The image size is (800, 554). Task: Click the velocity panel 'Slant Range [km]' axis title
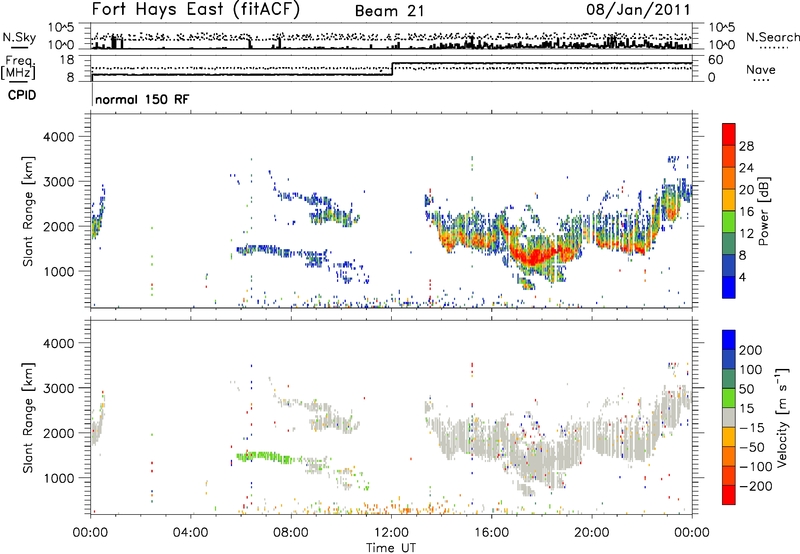pyautogui.click(x=28, y=417)
